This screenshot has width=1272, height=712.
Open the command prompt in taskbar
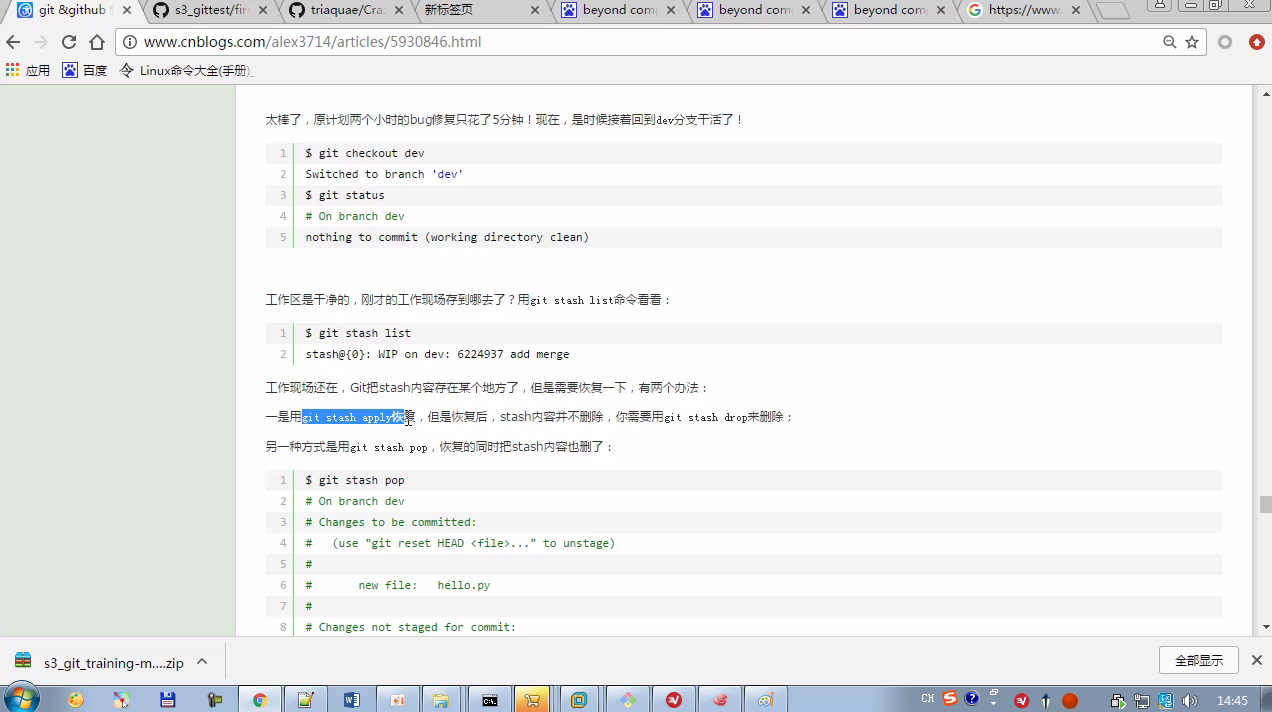(x=489, y=700)
